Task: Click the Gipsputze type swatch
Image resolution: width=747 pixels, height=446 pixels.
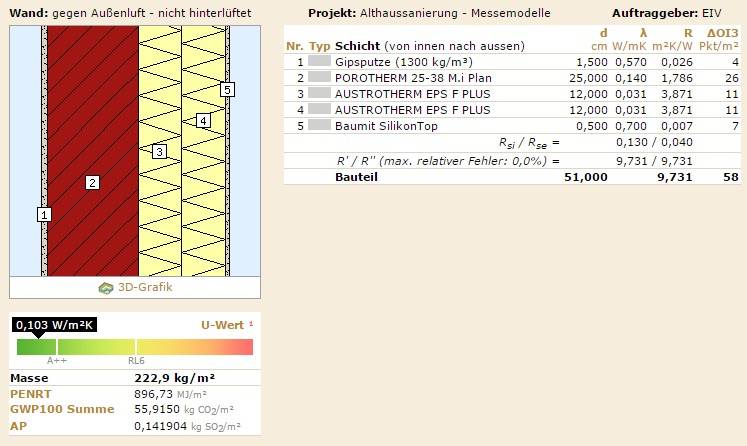Action: point(319,61)
